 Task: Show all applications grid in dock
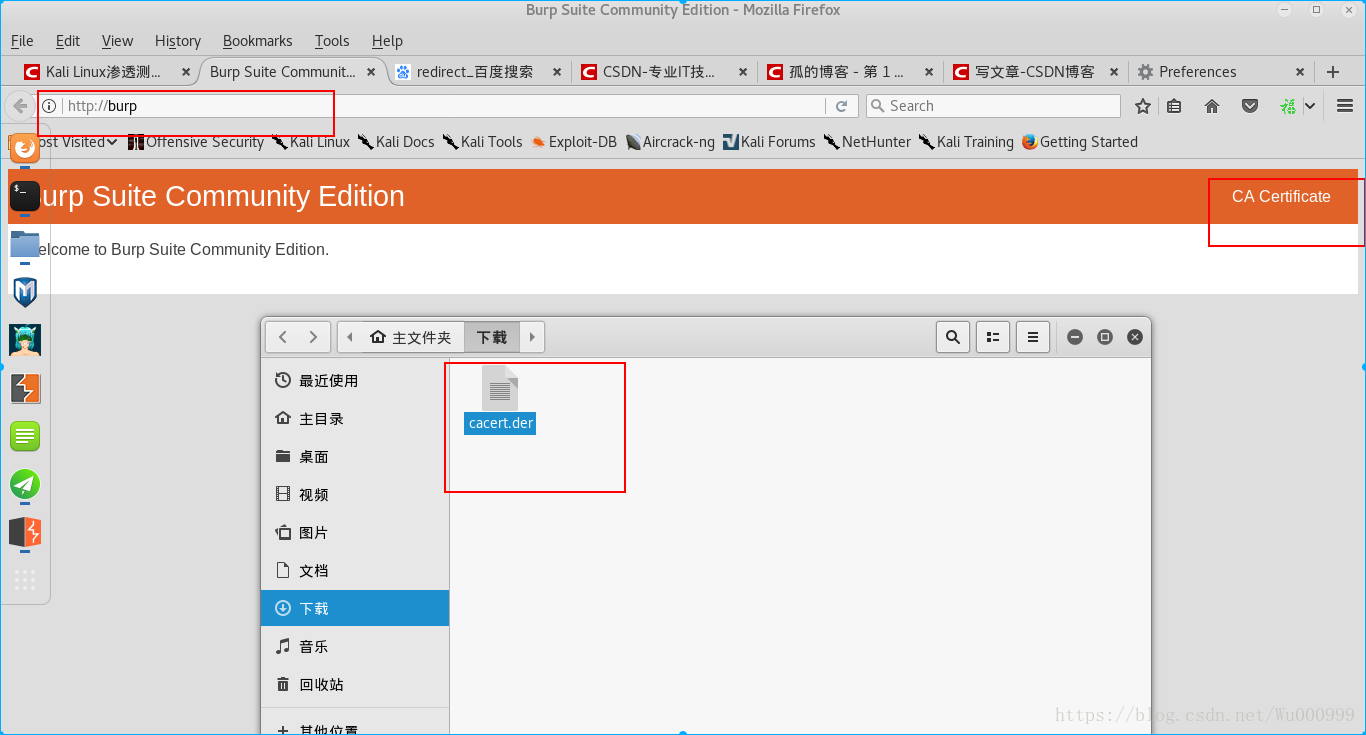(25, 580)
